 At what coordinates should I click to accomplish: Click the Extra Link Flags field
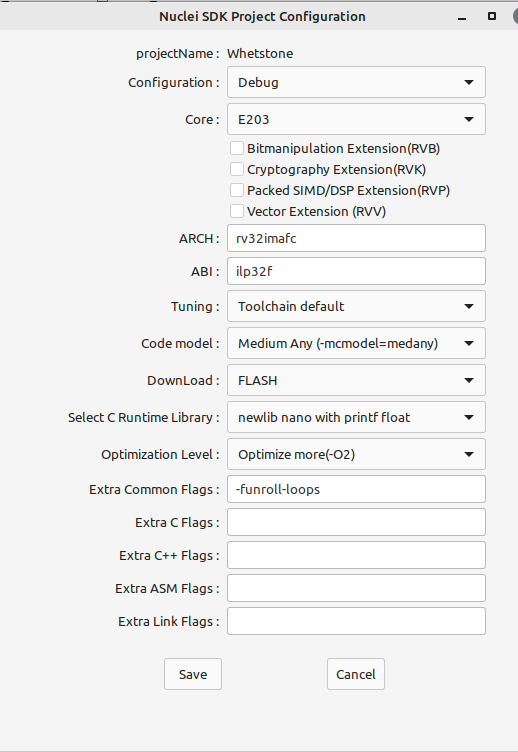pos(356,622)
